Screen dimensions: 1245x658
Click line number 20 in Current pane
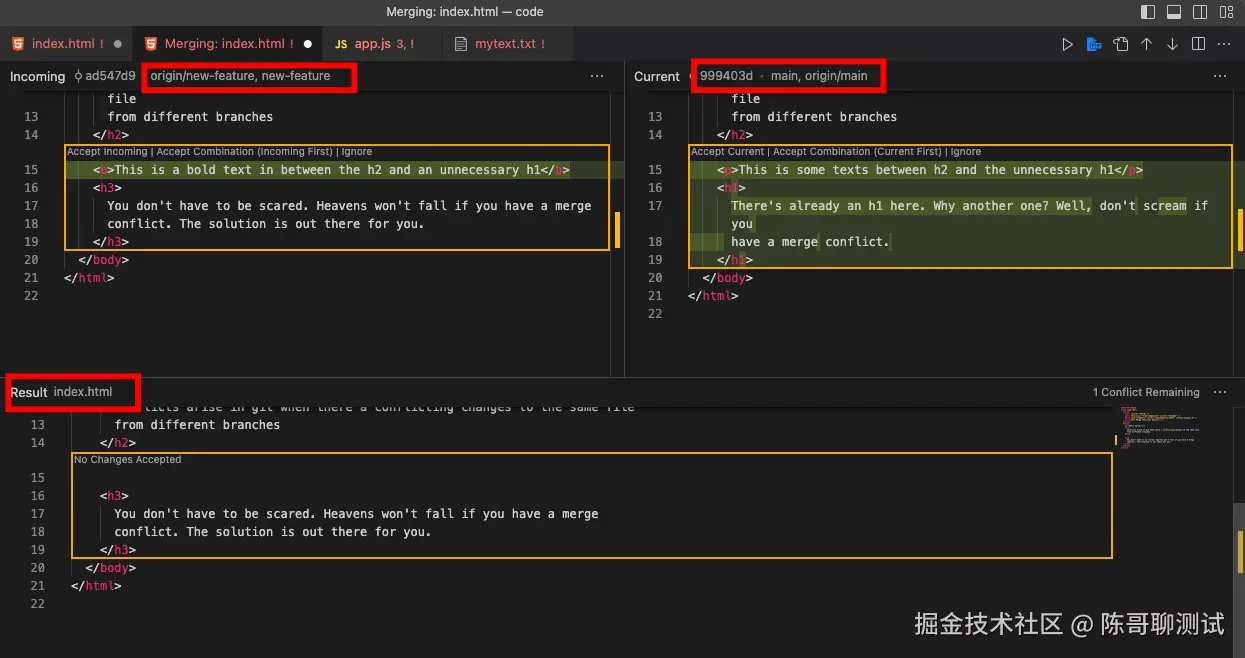655,278
